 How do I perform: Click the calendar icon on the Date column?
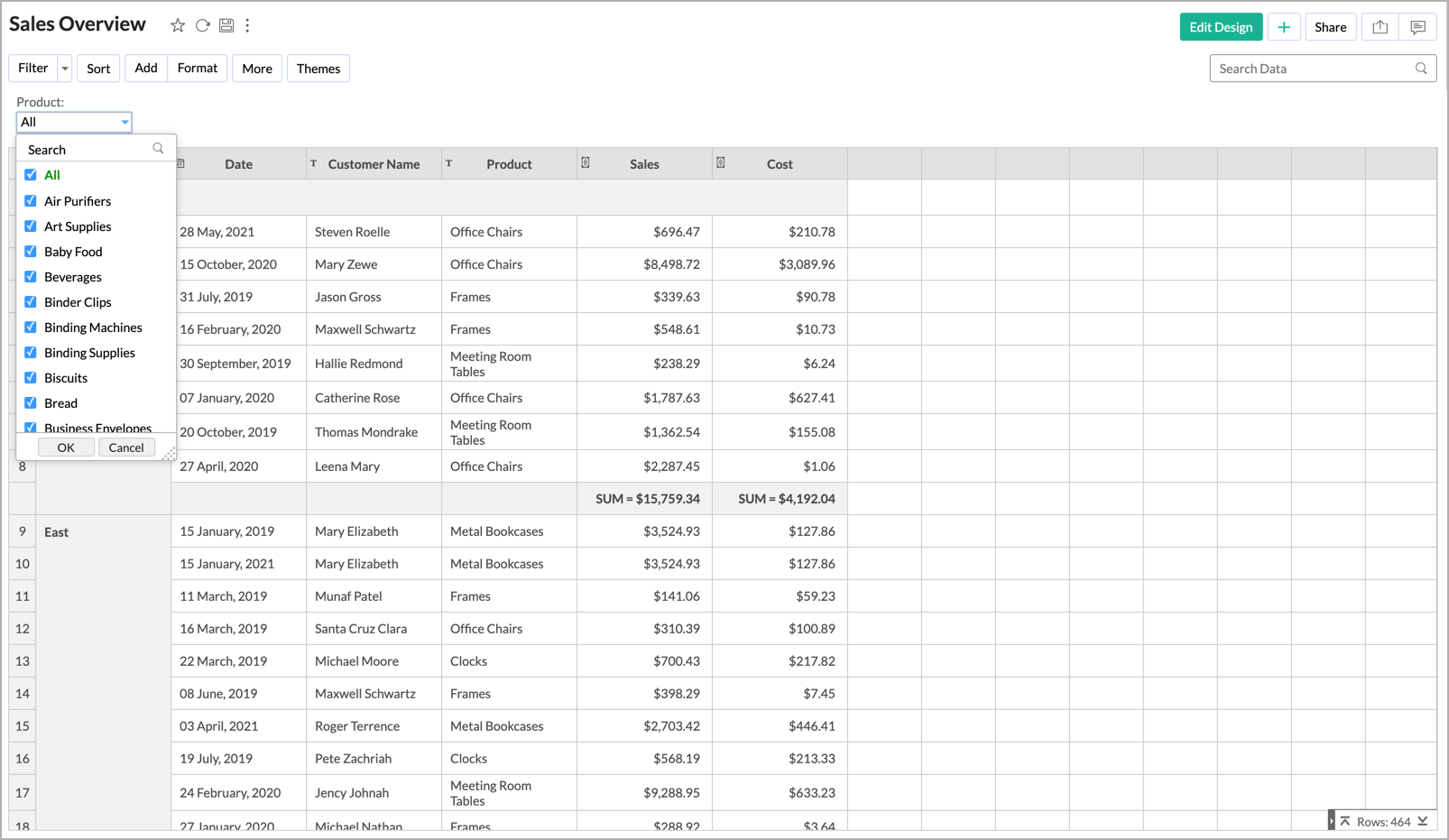tap(179, 163)
